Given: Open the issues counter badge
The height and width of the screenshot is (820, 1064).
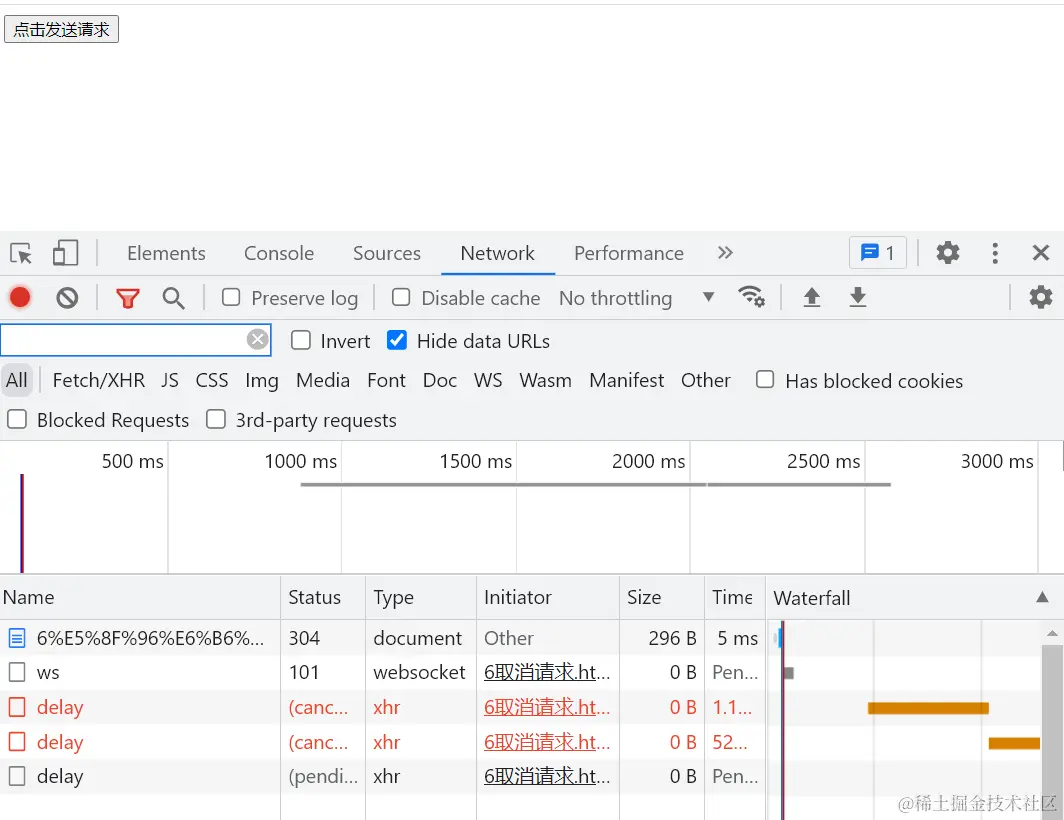Looking at the screenshot, I should (x=877, y=253).
